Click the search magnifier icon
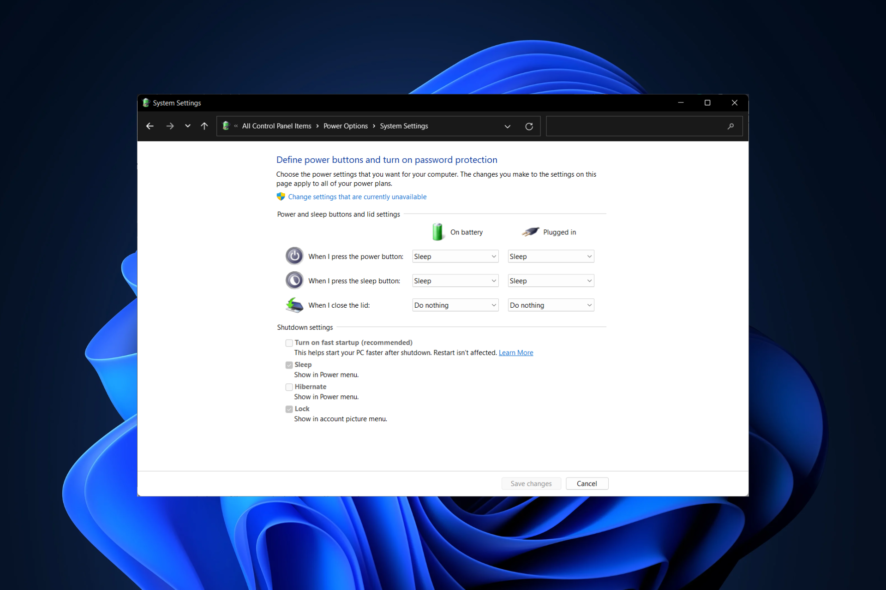The image size is (886, 590). 731,127
